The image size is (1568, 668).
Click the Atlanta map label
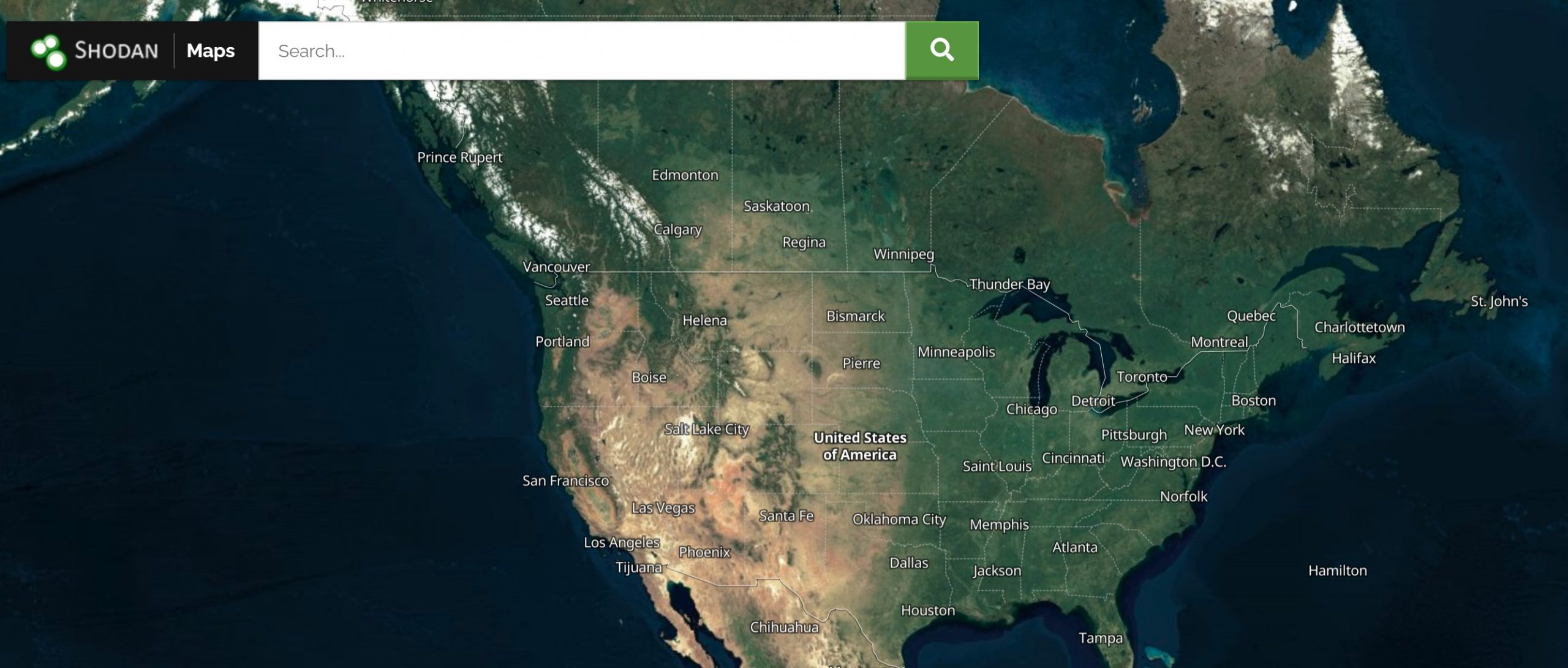[x=1075, y=547]
